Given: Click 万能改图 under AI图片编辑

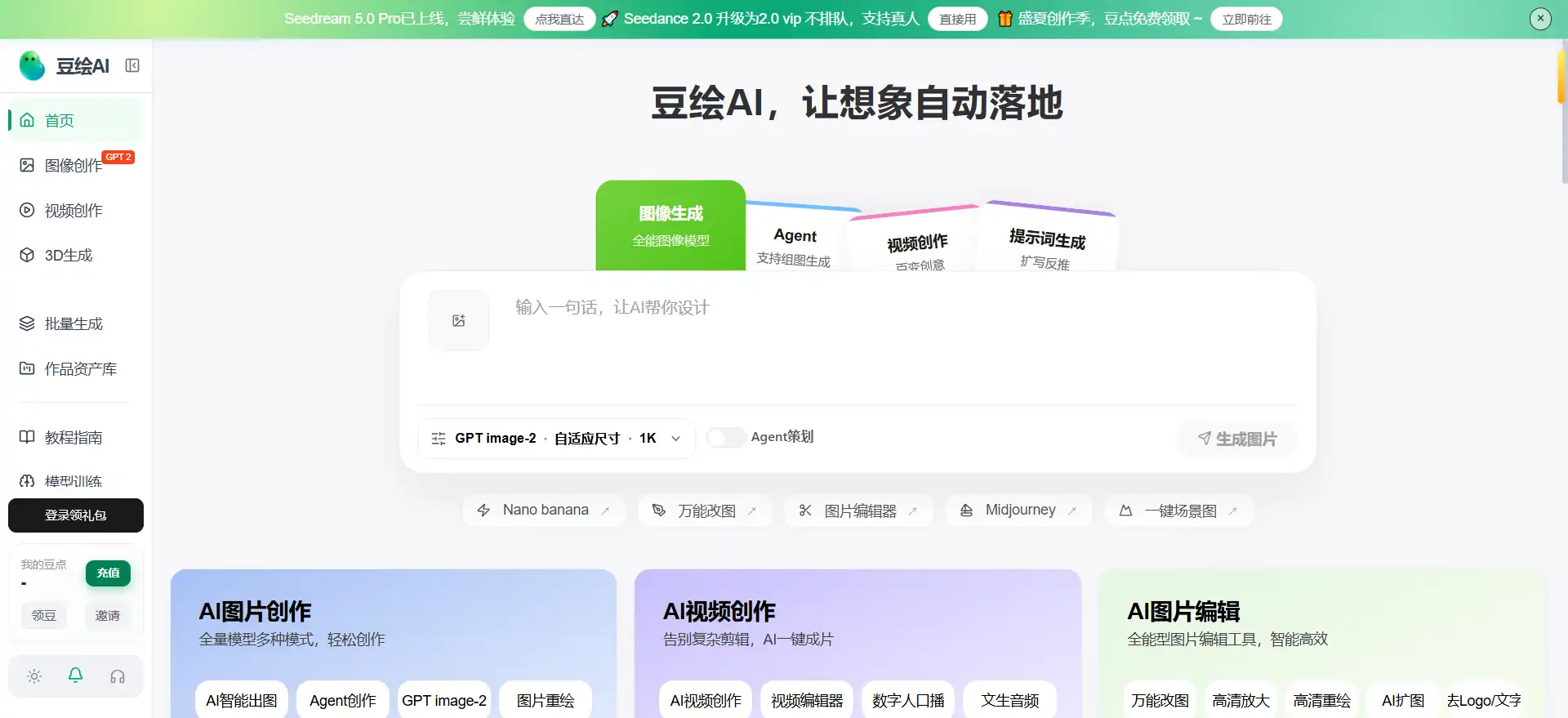Looking at the screenshot, I should (x=1160, y=700).
